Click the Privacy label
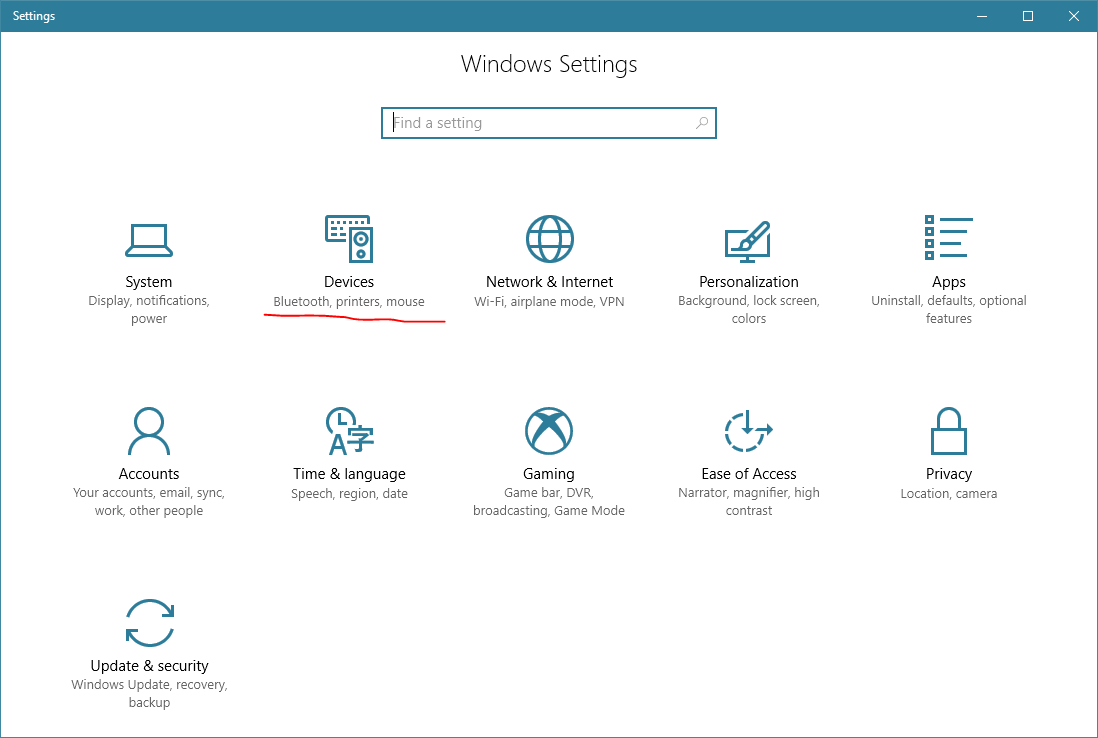 click(949, 474)
